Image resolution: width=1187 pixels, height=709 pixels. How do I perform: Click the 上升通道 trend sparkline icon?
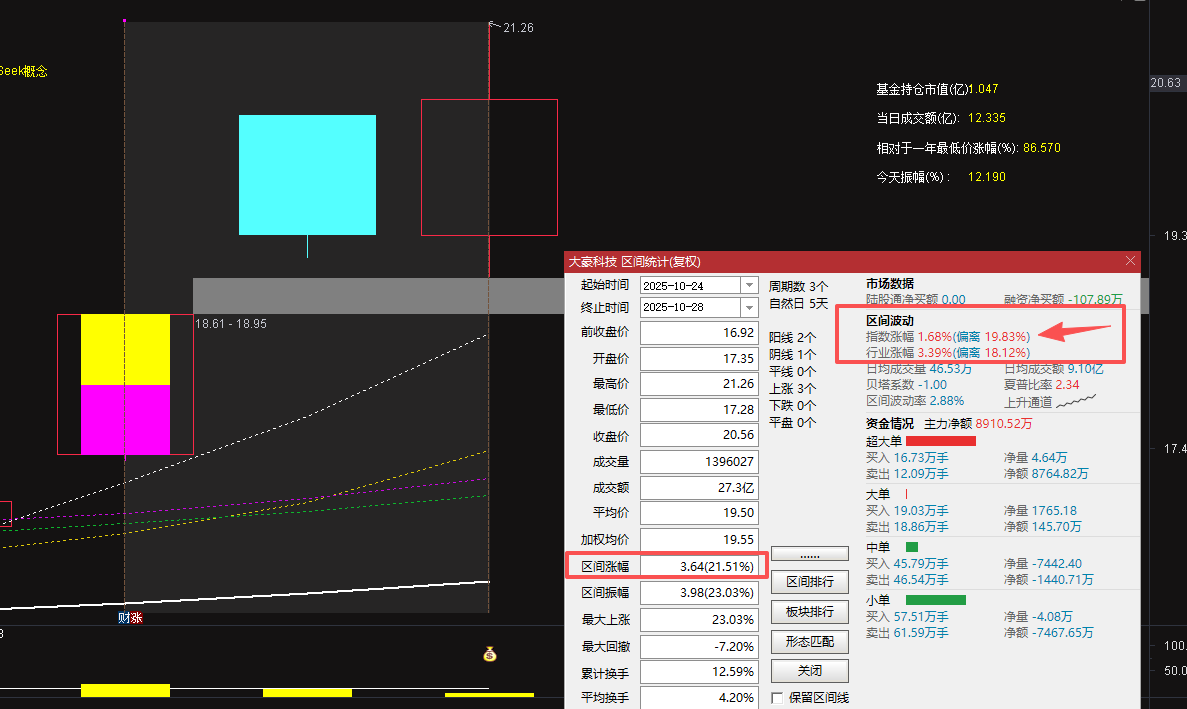(x=1076, y=401)
